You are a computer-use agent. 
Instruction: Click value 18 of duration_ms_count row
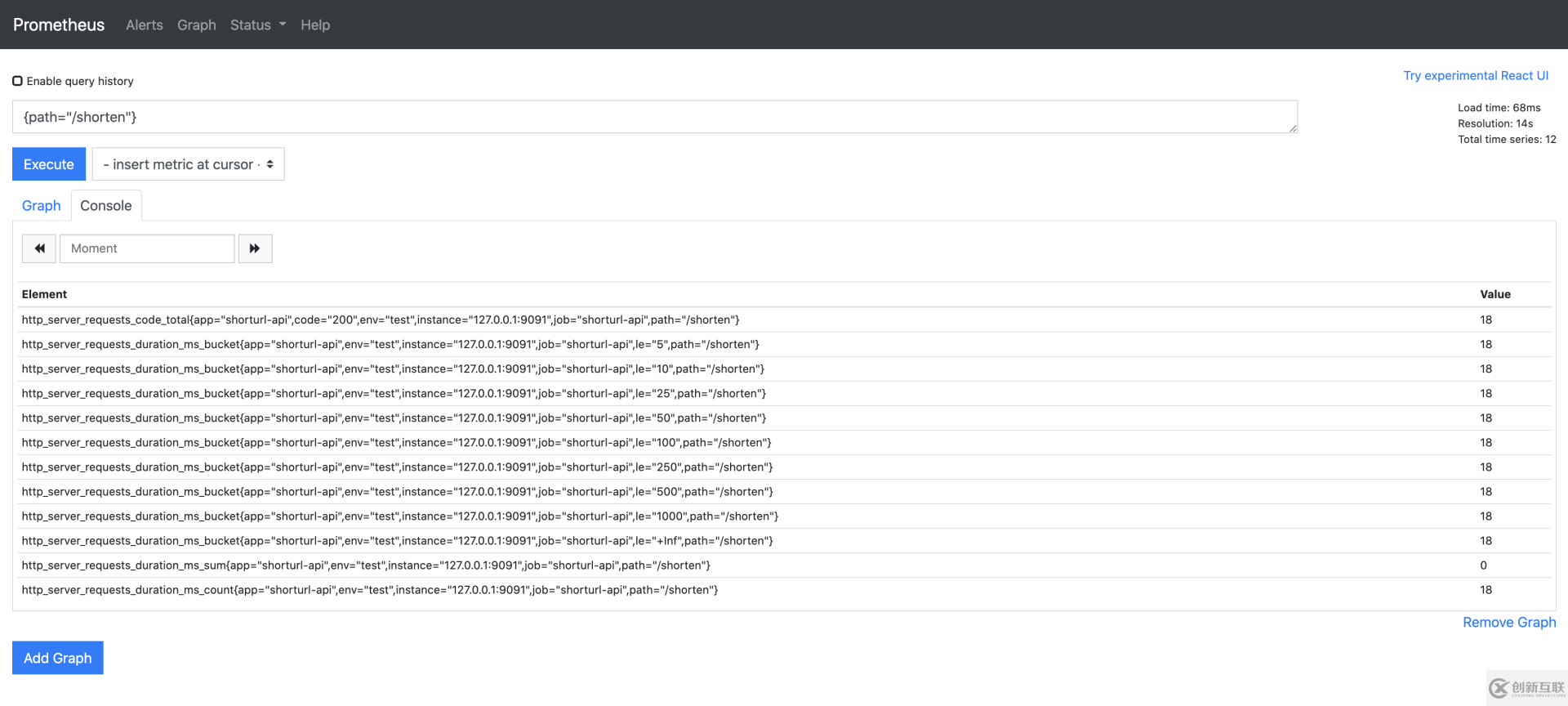pyautogui.click(x=1486, y=590)
